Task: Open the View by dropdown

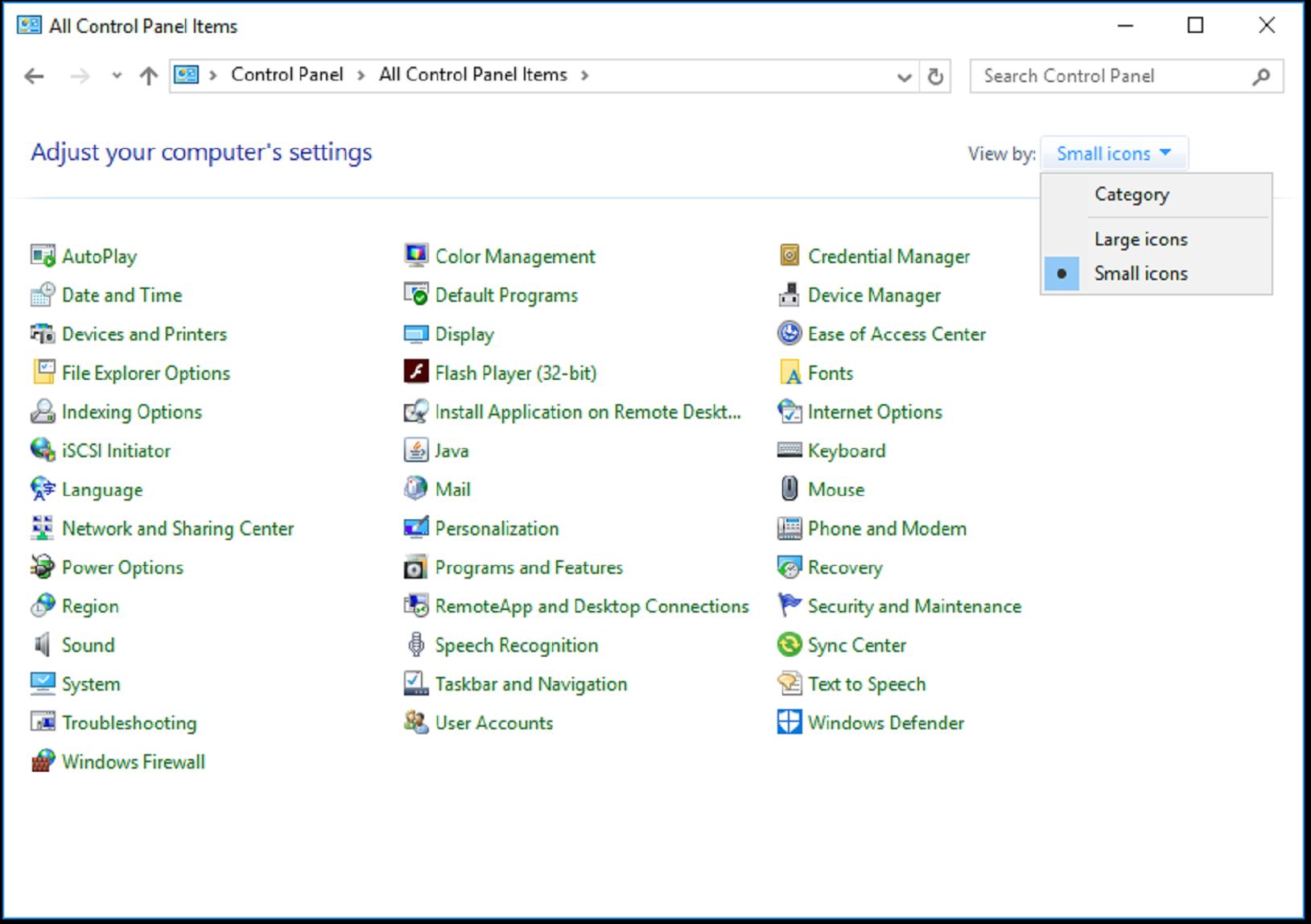Action: [1115, 153]
